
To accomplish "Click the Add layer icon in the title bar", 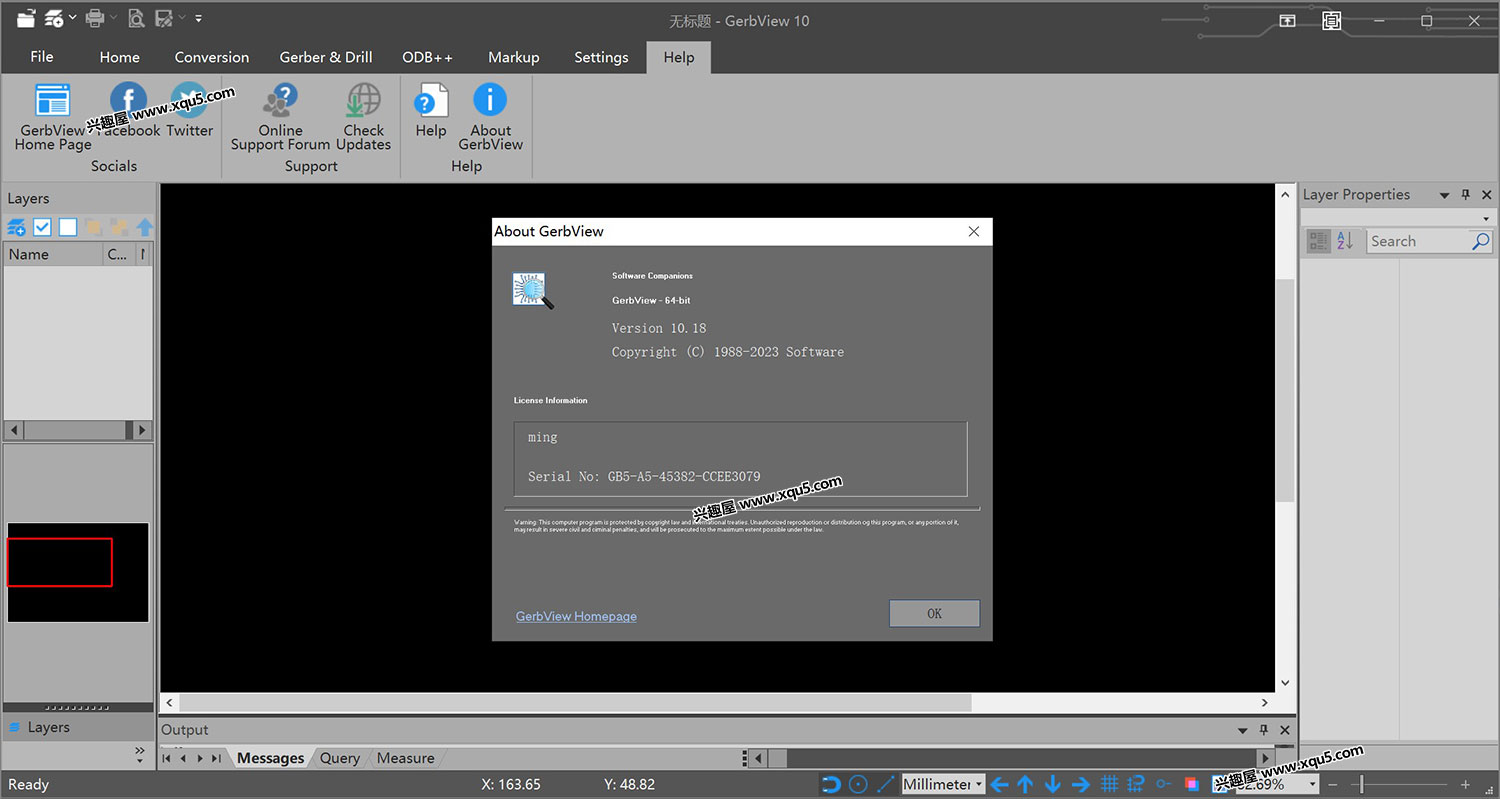I will click(x=55, y=18).
